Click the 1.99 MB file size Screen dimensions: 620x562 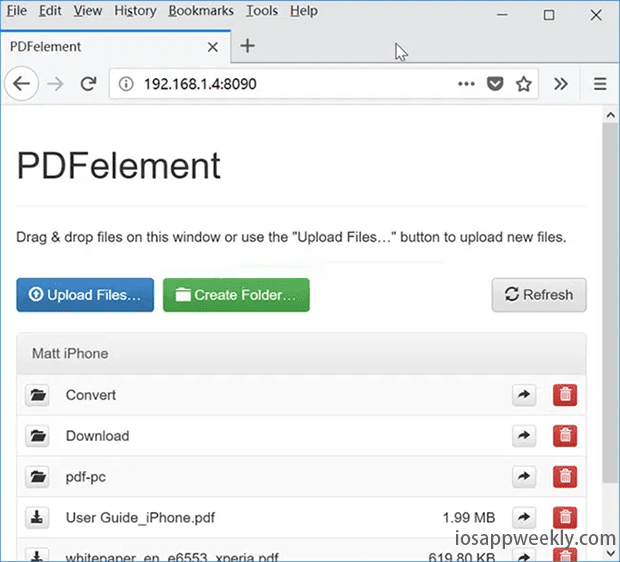pyautogui.click(x=469, y=517)
